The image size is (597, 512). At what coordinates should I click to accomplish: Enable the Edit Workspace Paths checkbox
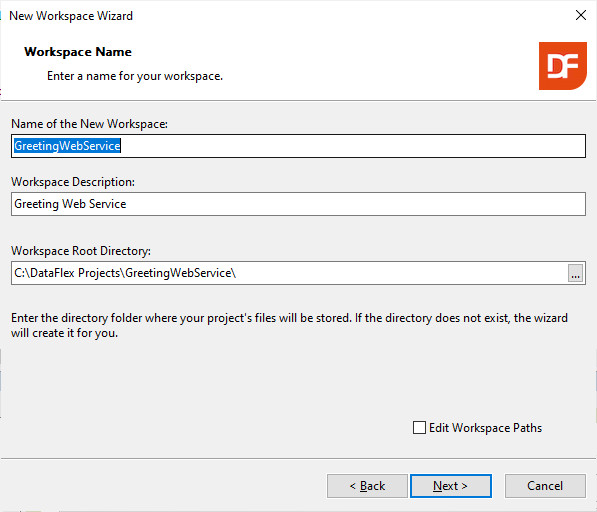419,427
